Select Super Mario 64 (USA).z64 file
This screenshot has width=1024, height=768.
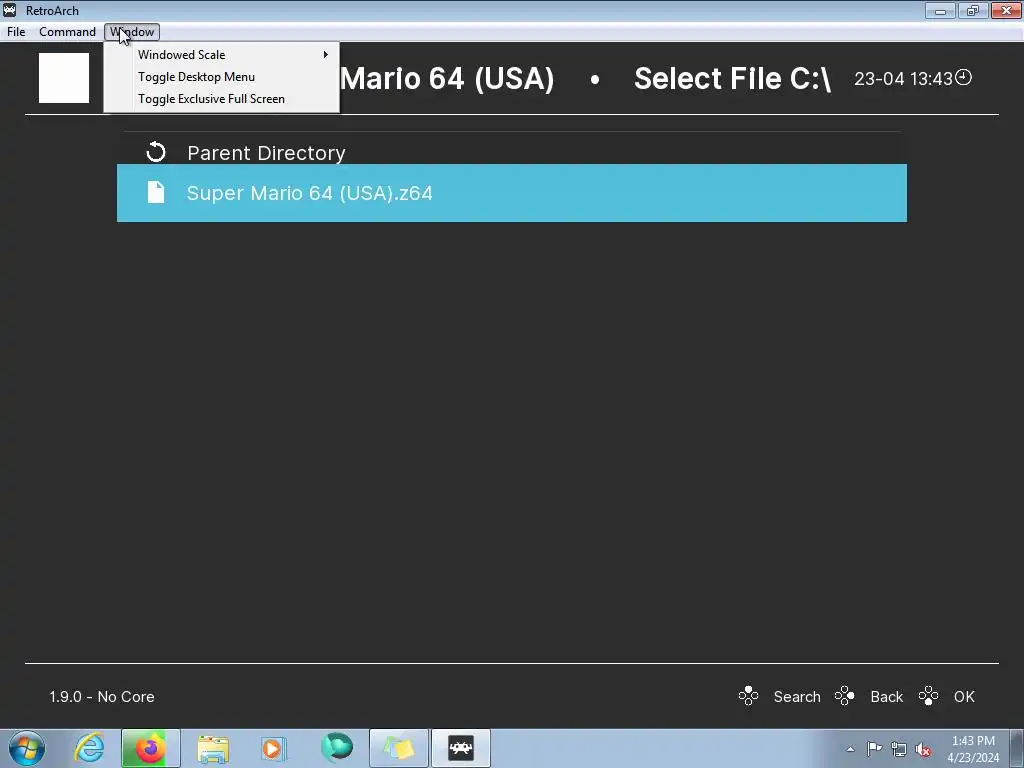pos(512,193)
